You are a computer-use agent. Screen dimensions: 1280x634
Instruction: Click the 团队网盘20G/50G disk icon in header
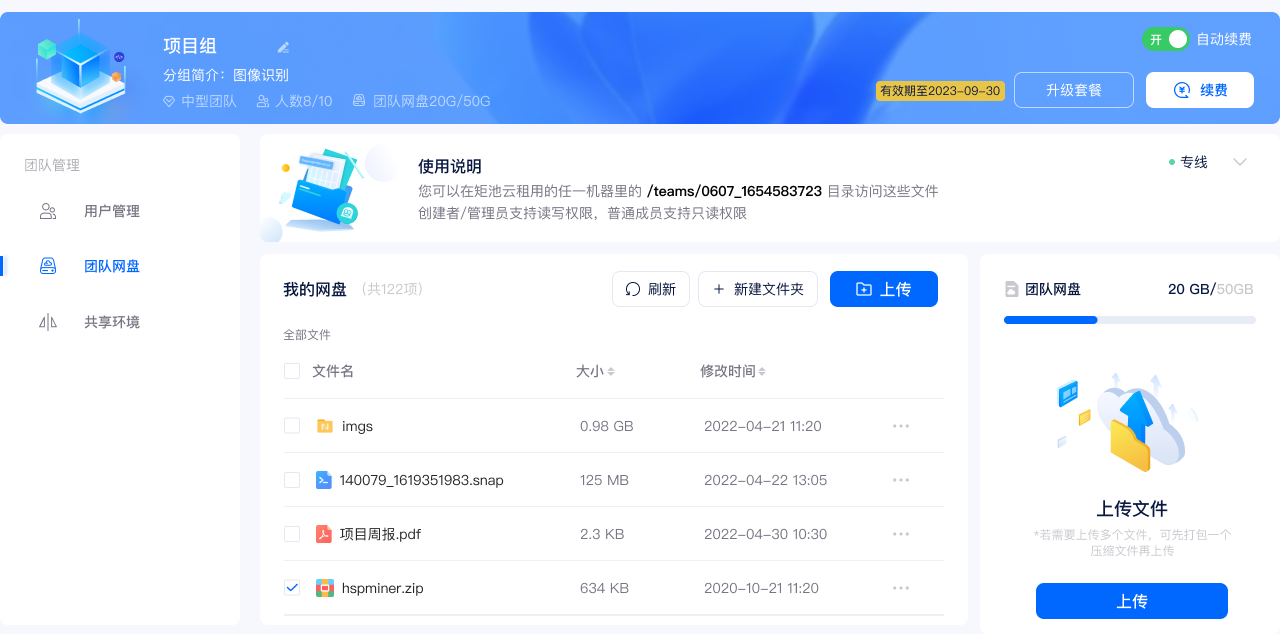[359, 101]
